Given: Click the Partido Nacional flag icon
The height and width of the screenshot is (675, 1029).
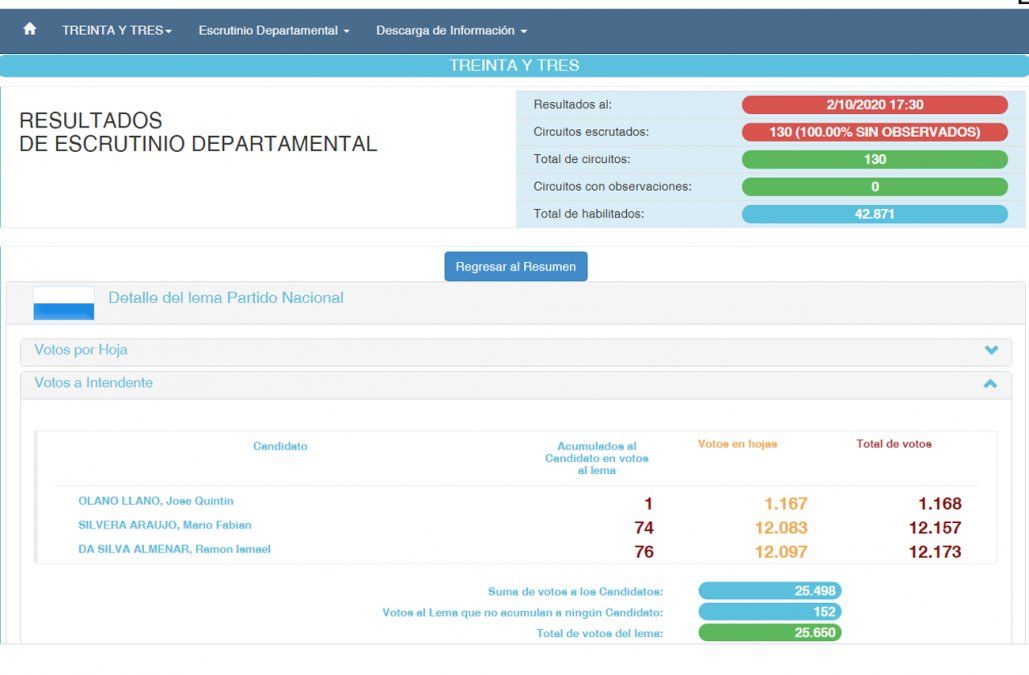Looking at the screenshot, I should coord(64,303).
